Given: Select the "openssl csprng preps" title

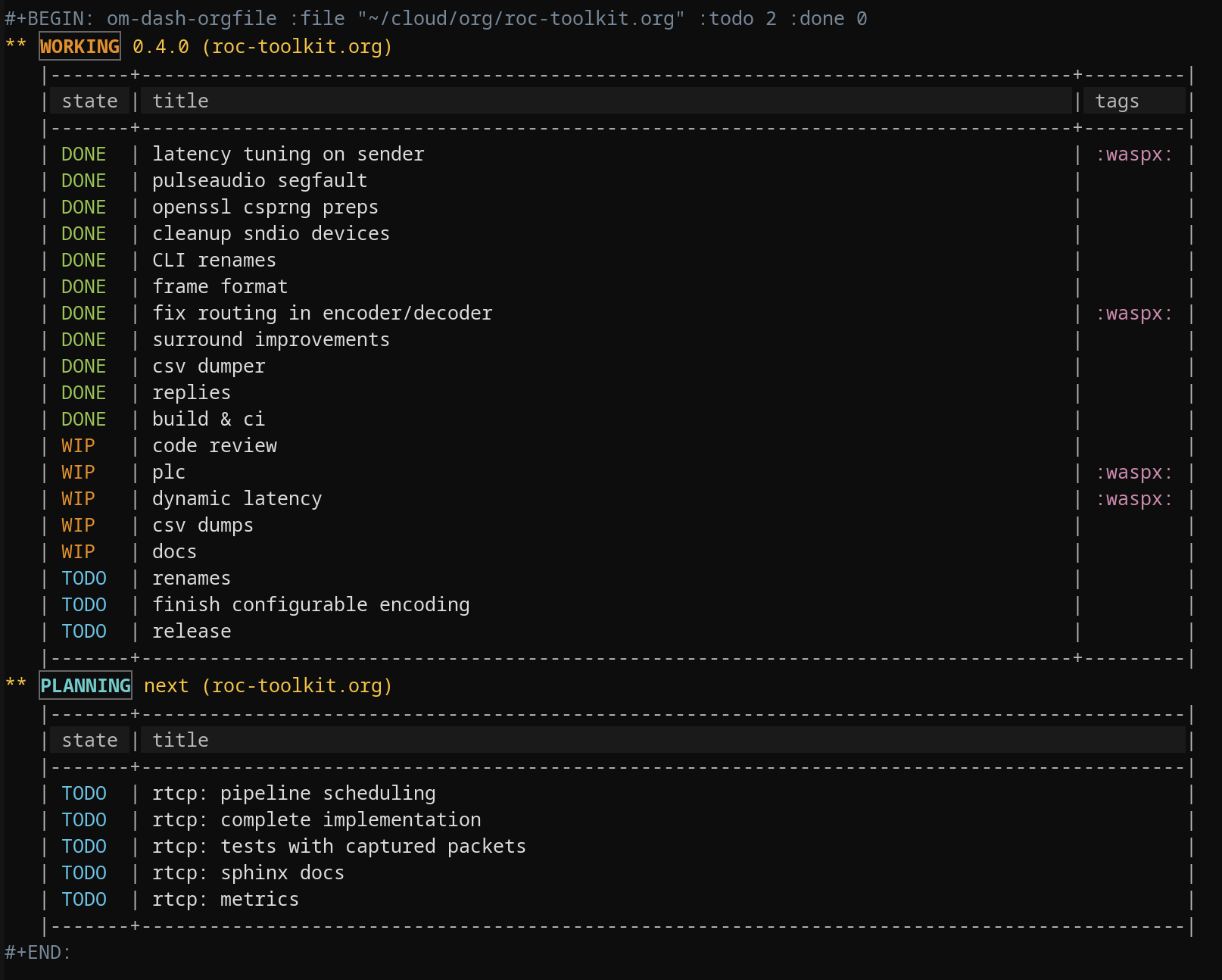Looking at the screenshot, I should [x=265, y=208].
